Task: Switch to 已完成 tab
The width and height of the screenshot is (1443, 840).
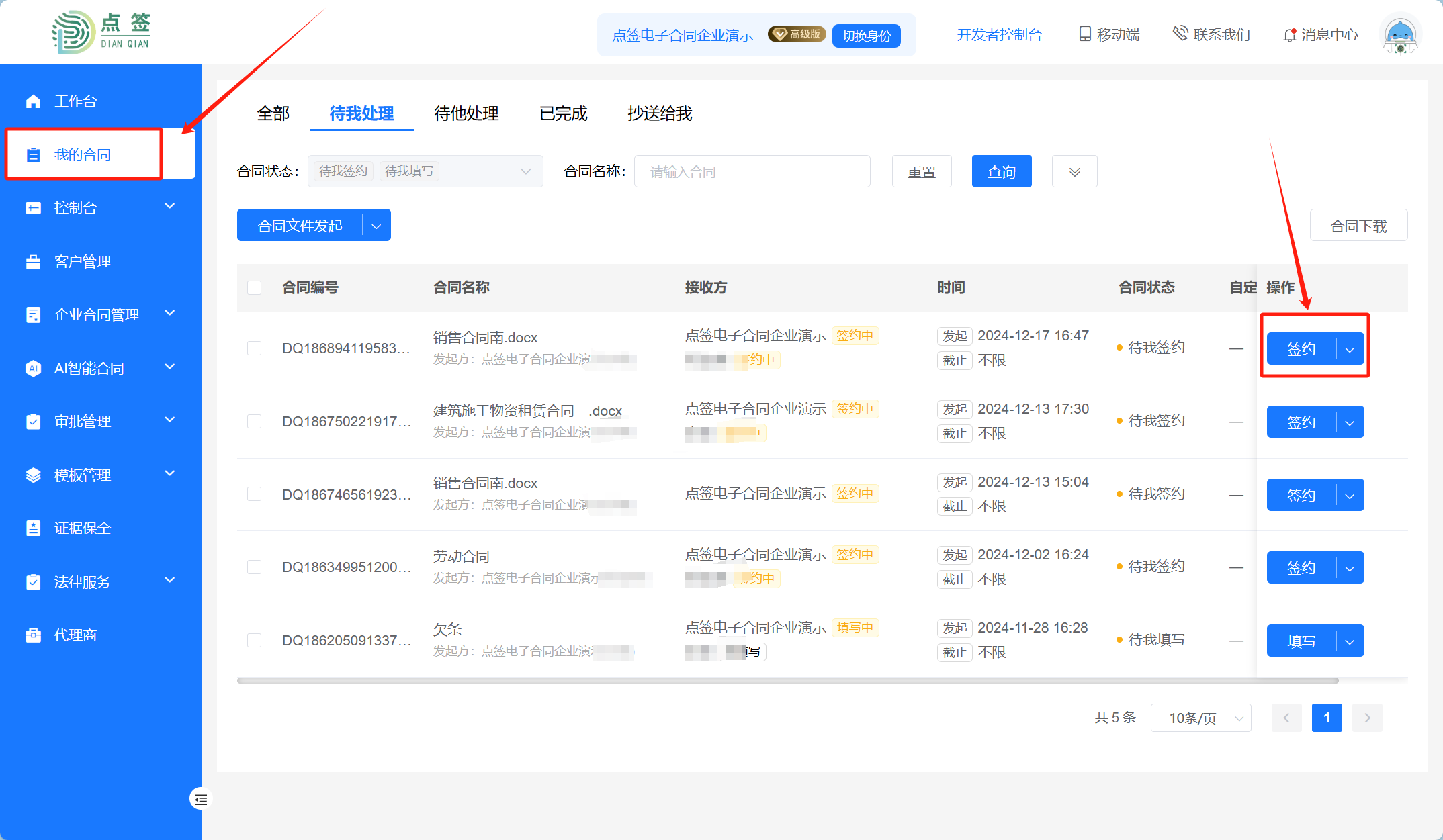Action: [563, 113]
